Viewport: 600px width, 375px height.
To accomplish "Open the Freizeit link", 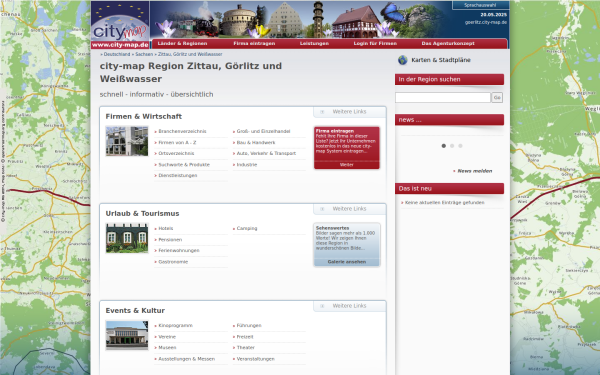I will [x=245, y=337].
